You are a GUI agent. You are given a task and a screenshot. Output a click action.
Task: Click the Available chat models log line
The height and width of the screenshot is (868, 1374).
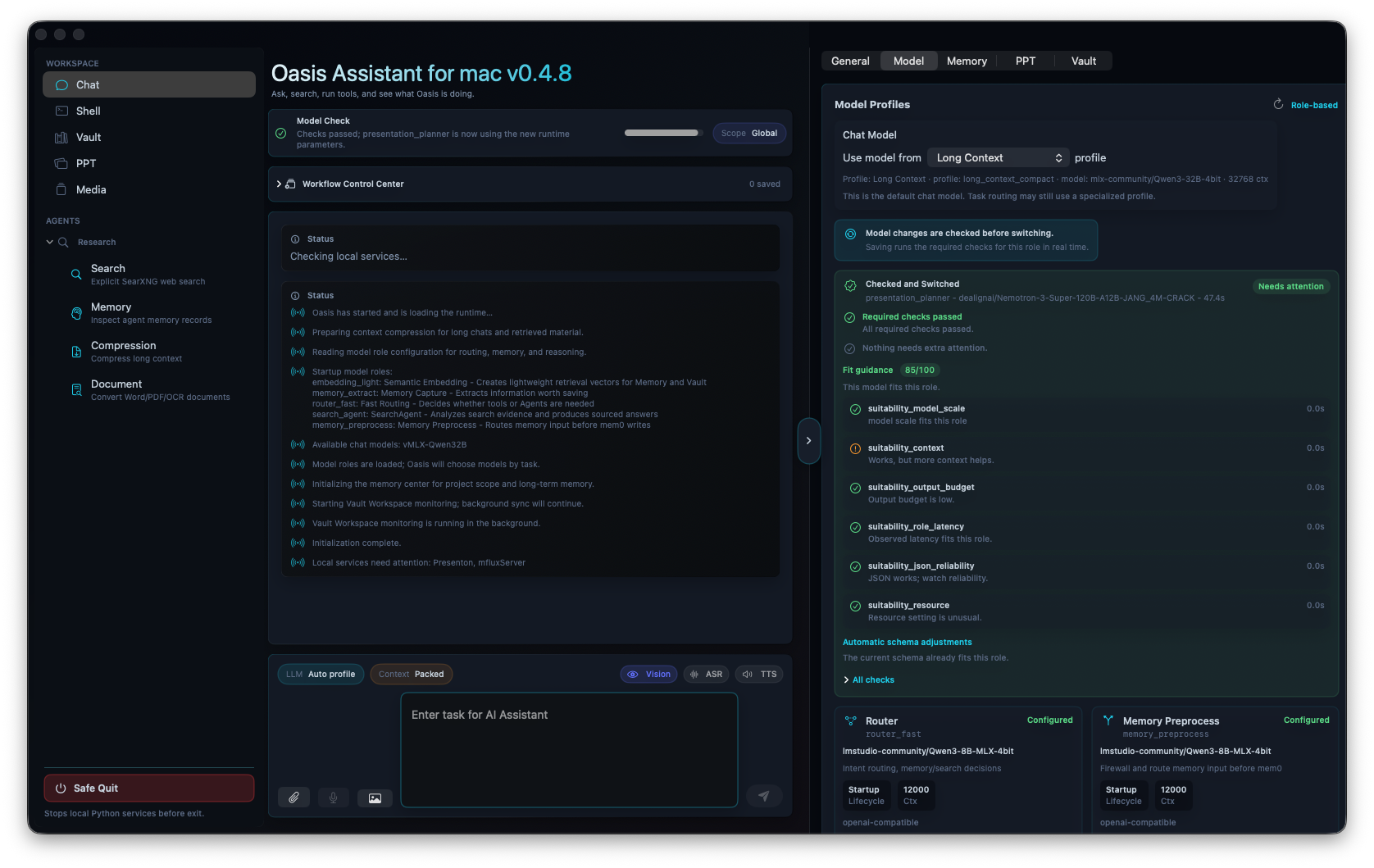[389, 445]
